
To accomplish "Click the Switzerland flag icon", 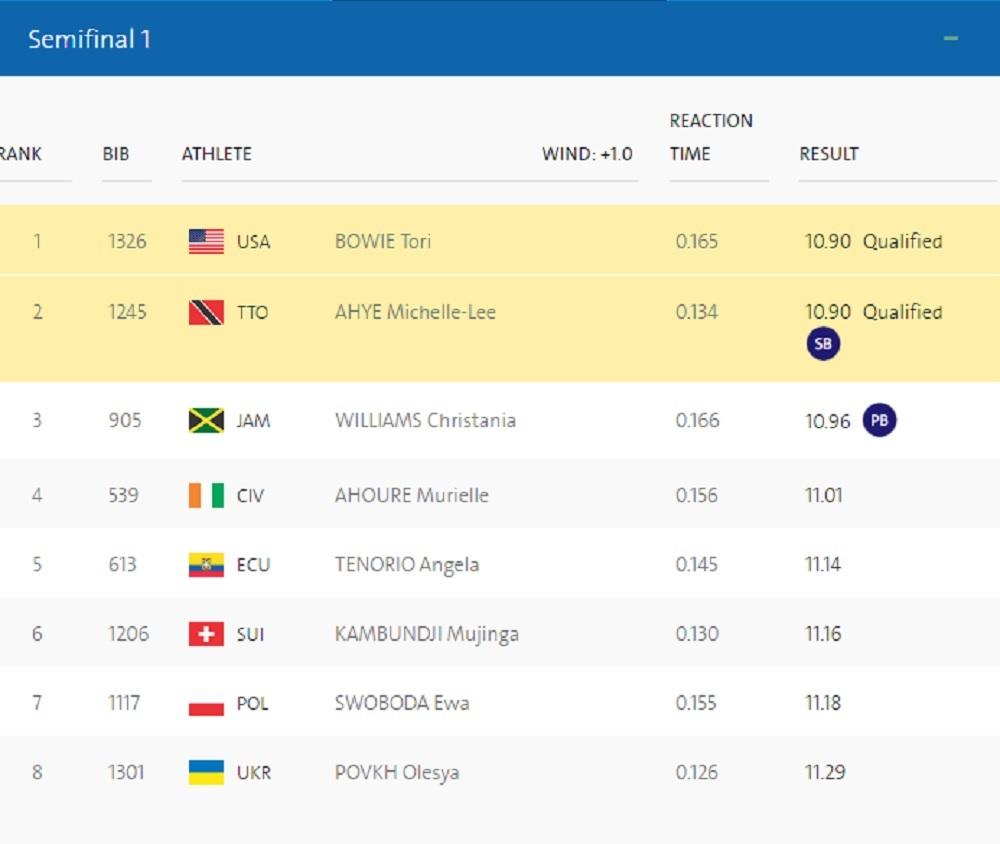I will point(206,634).
